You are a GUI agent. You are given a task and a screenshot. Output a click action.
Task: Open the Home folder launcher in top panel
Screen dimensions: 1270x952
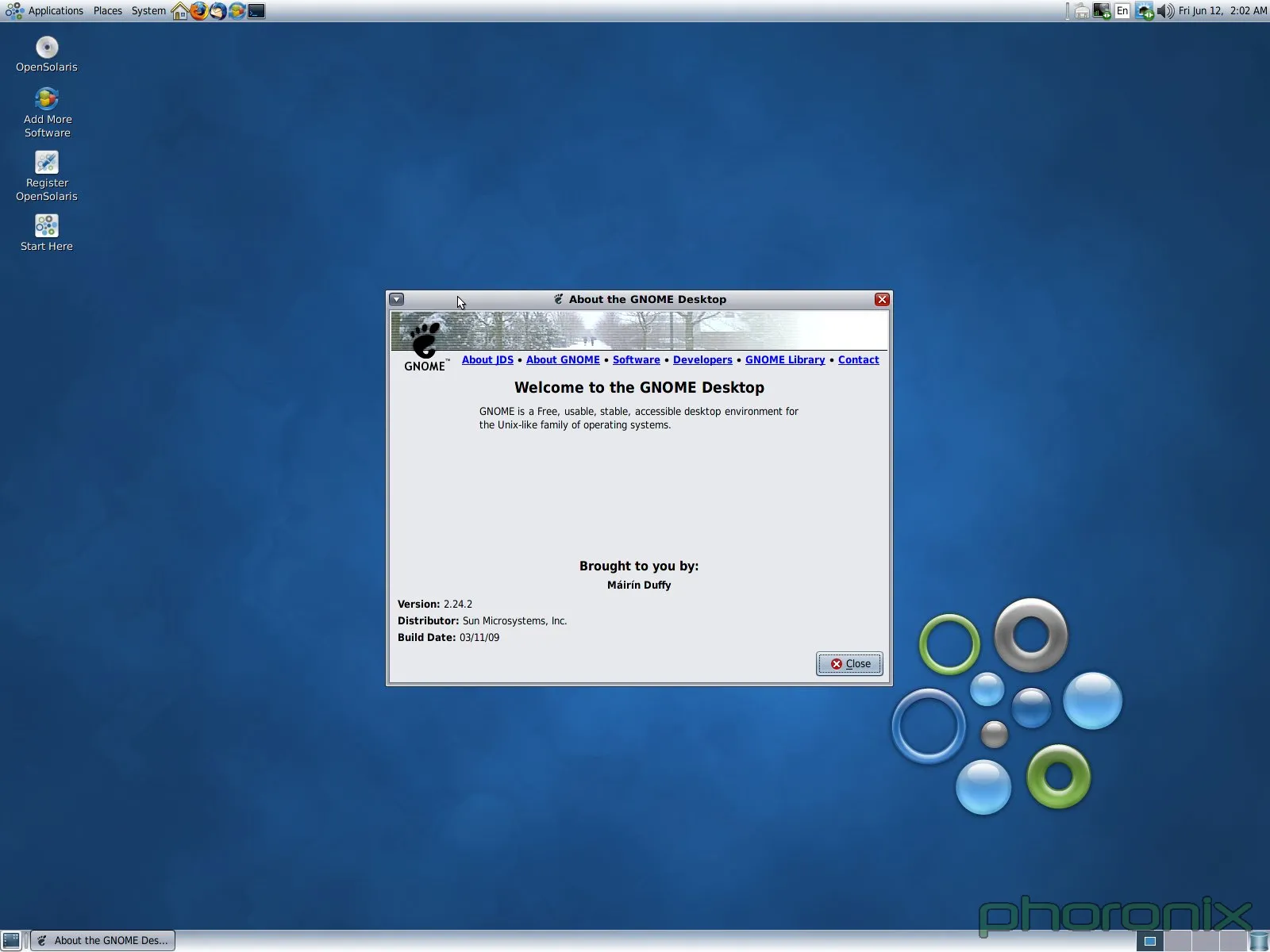(x=180, y=11)
